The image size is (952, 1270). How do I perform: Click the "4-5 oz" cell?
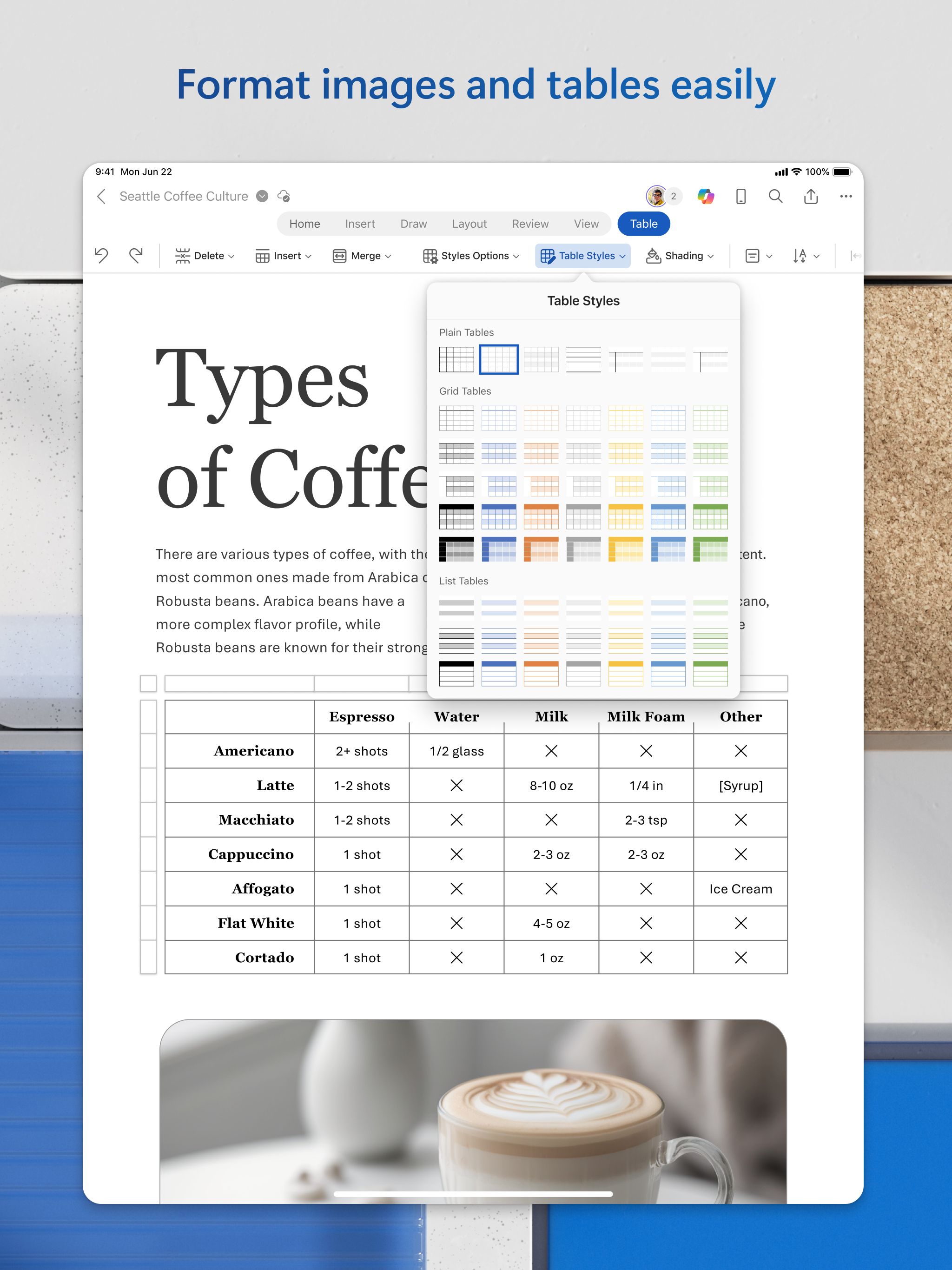(551, 923)
